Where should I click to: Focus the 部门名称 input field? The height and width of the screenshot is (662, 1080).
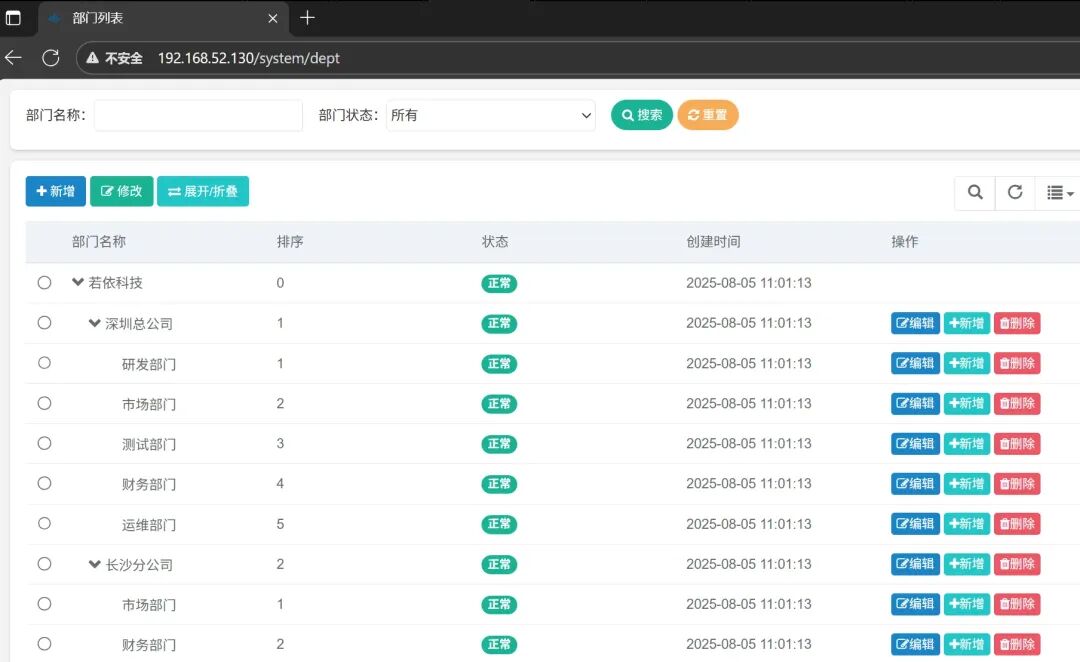coord(198,115)
